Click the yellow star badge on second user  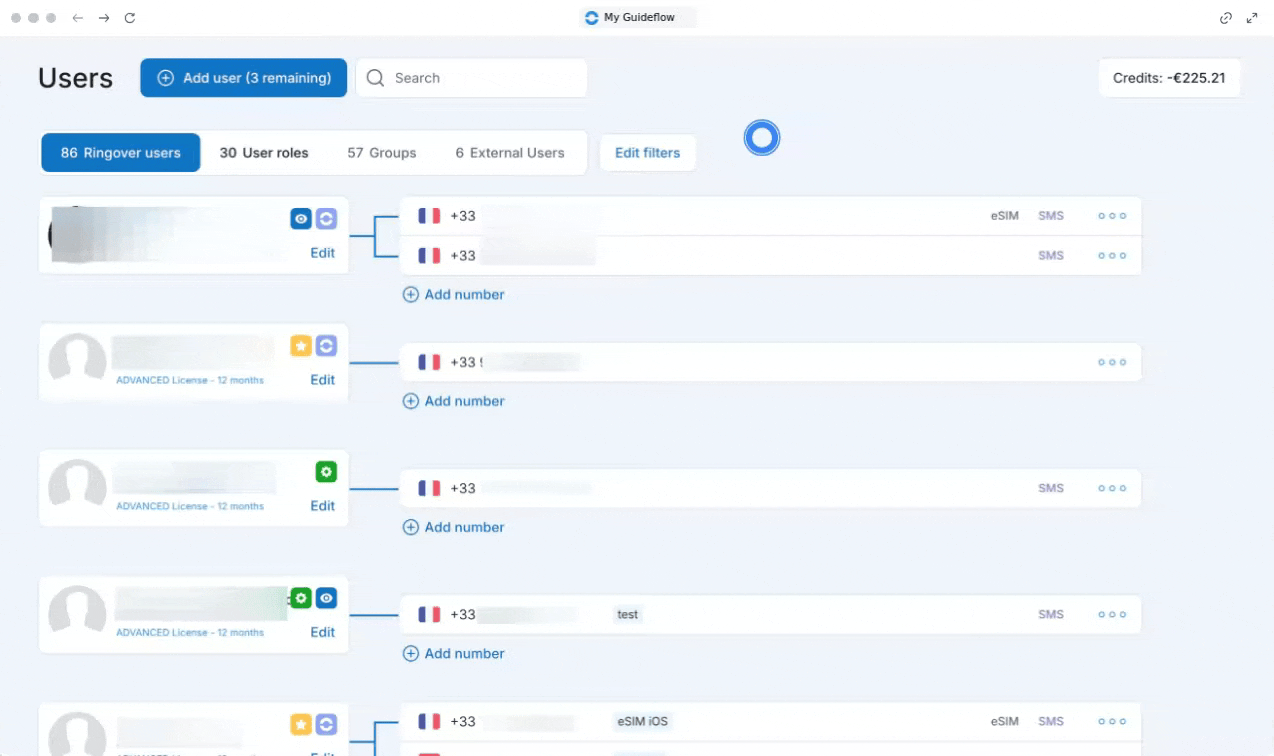(x=301, y=346)
